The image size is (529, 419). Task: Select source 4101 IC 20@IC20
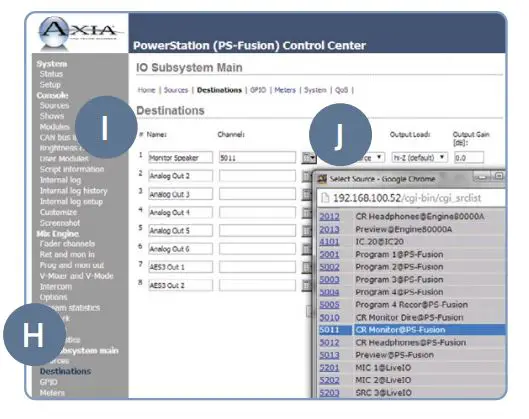412,242
